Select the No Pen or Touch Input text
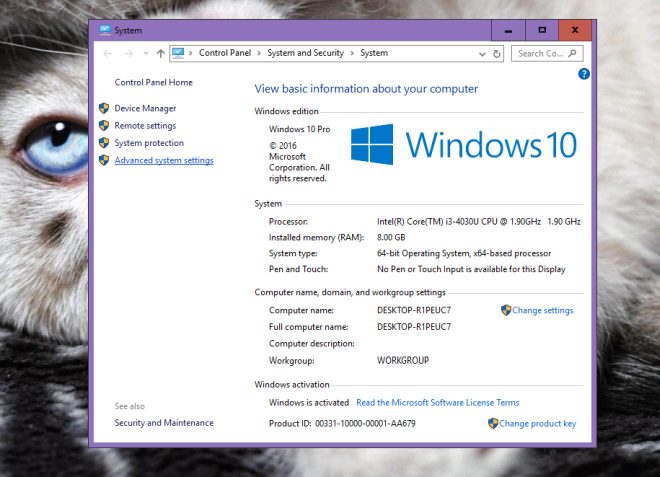The height and width of the screenshot is (477, 660). tap(471, 269)
